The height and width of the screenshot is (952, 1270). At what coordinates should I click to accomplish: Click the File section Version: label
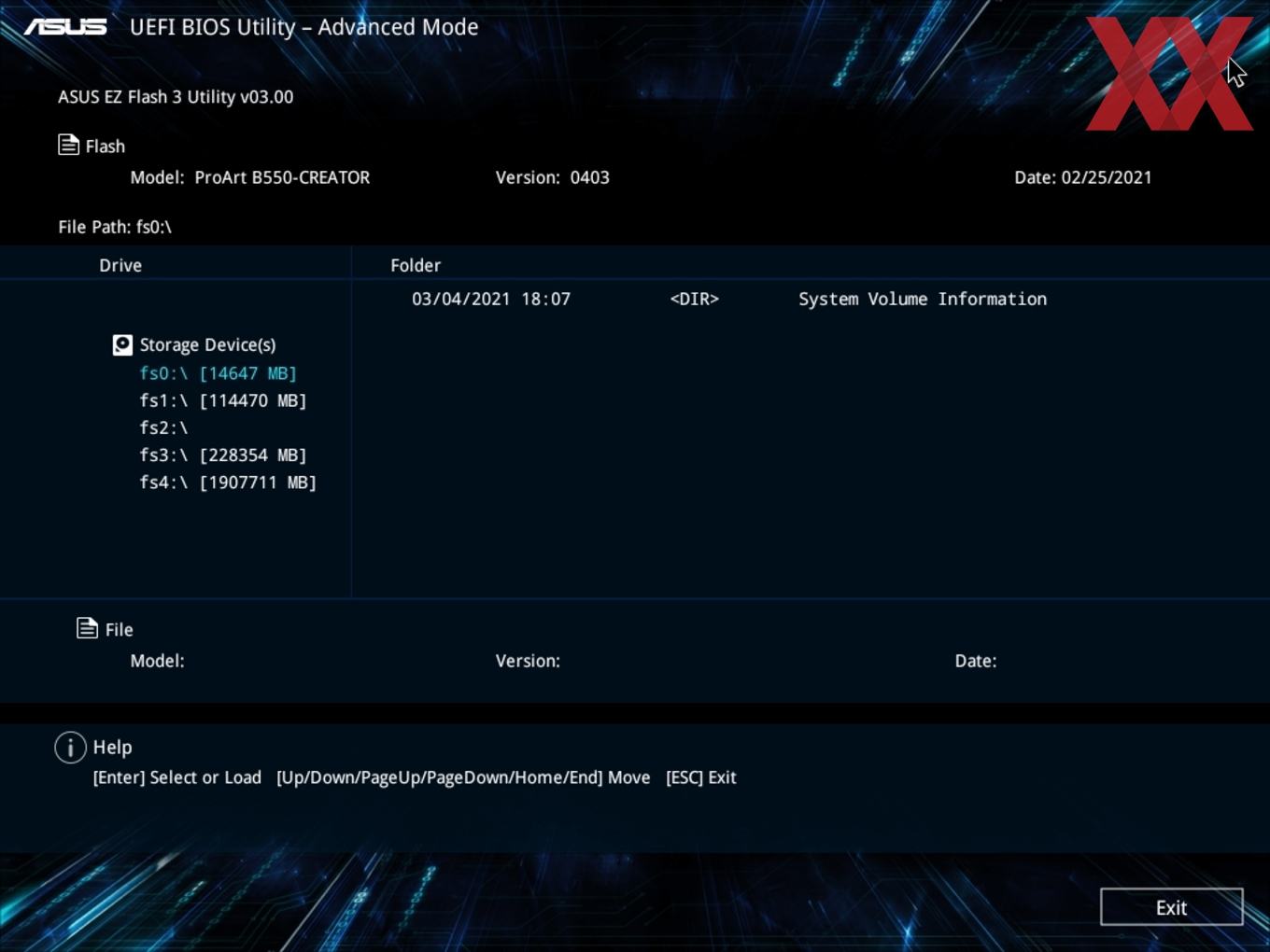pyautogui.click(x=528, y=661)
